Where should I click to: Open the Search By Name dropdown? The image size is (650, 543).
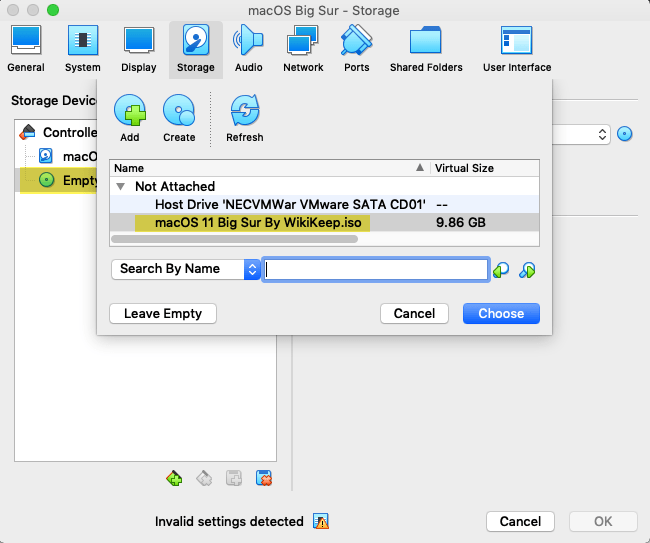click(x=185, y=269)
